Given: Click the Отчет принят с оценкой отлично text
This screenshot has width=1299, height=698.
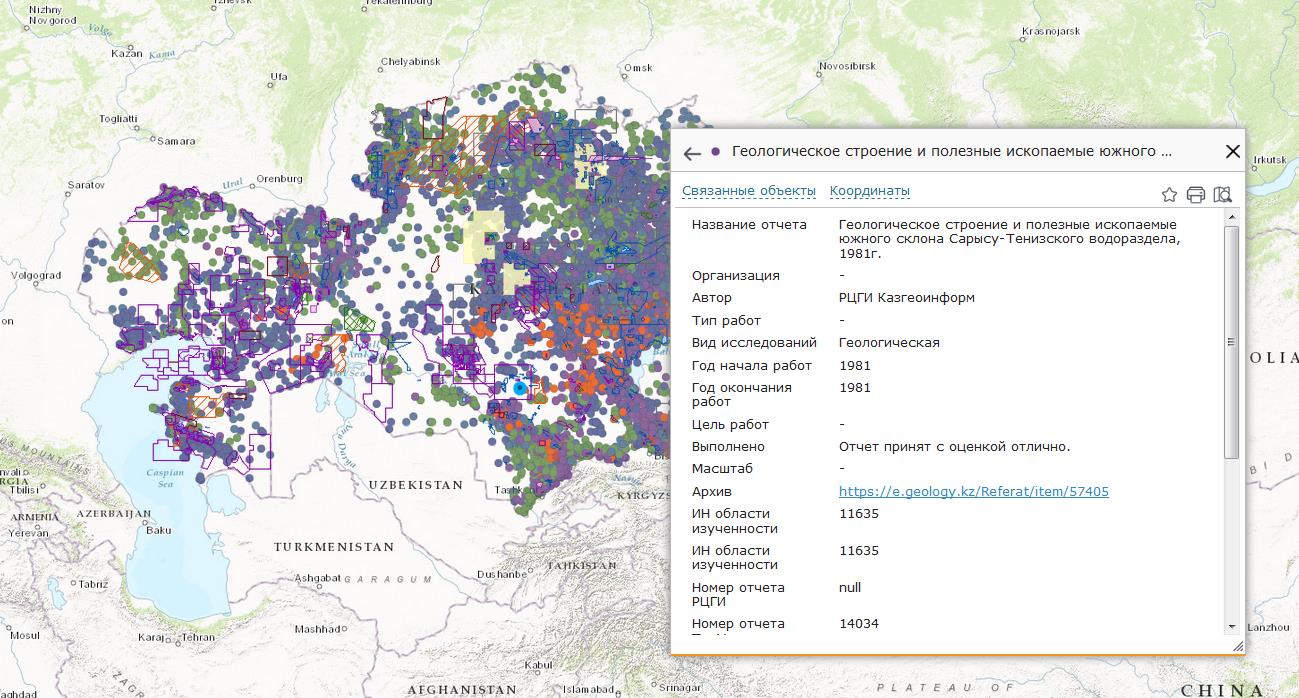Looking at the screenshot, I should pos(954,447).
